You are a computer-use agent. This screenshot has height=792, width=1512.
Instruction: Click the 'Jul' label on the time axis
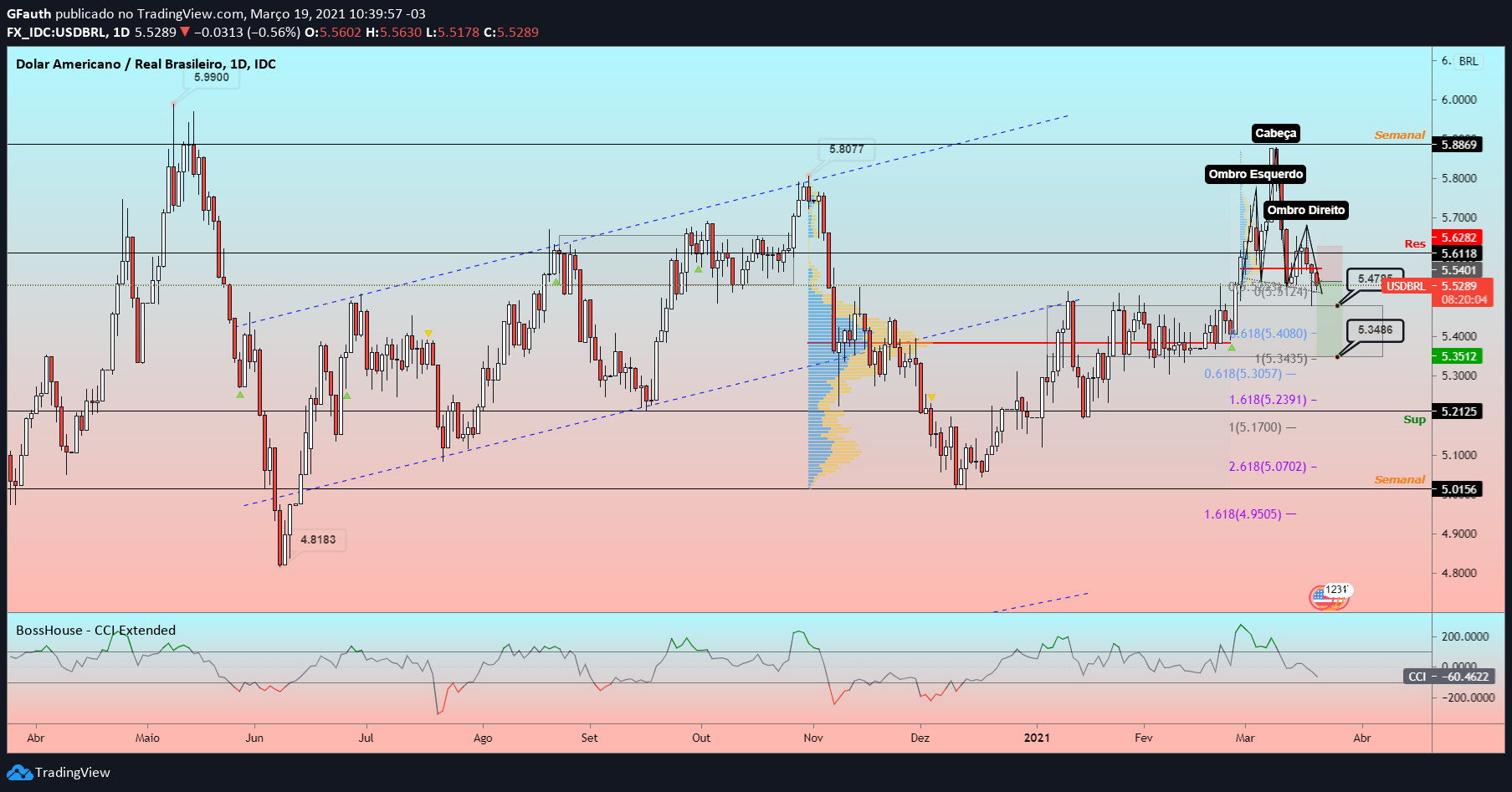[366, 738]
